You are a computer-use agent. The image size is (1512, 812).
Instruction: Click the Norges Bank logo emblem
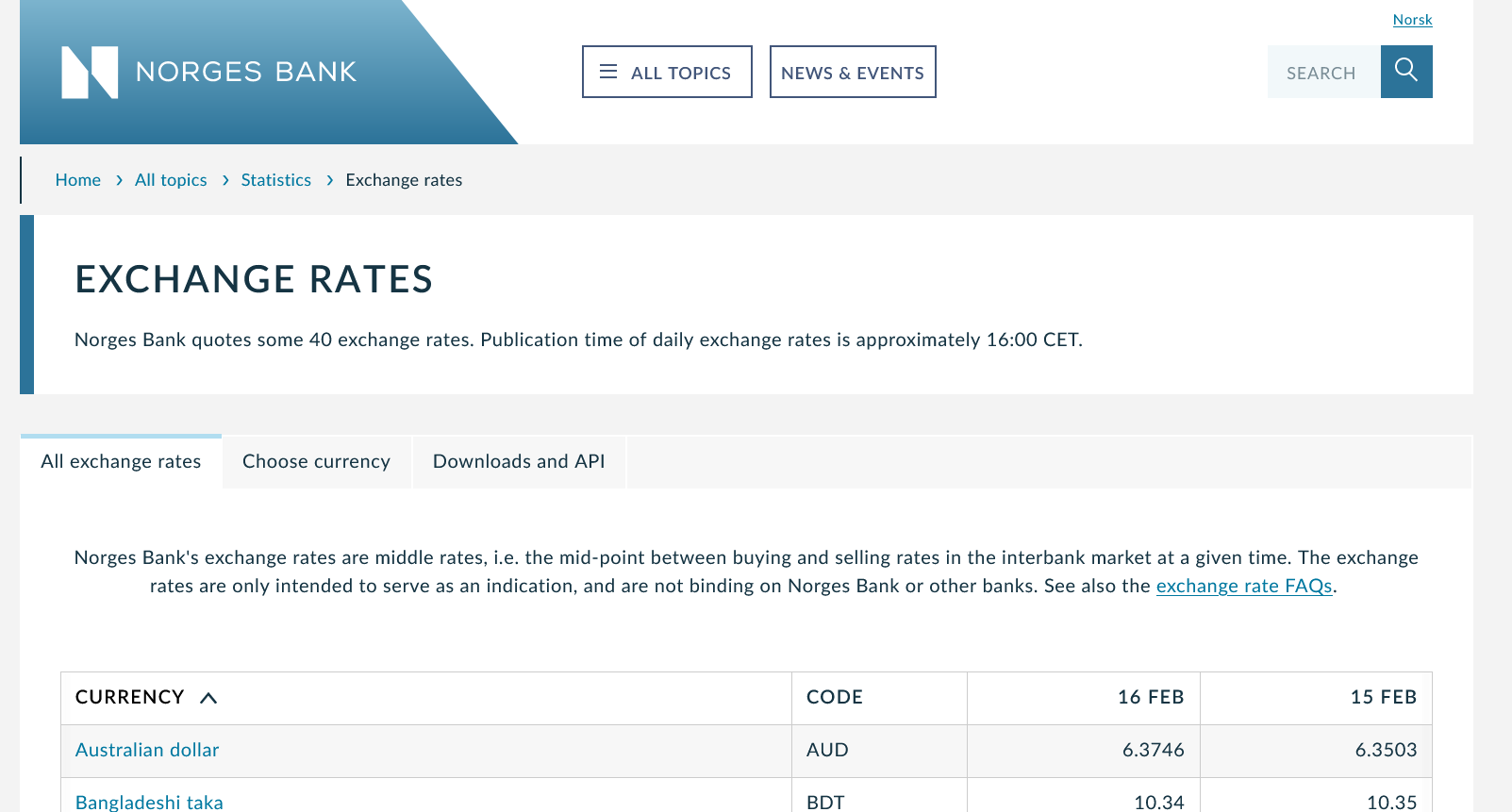coord(90,73)
